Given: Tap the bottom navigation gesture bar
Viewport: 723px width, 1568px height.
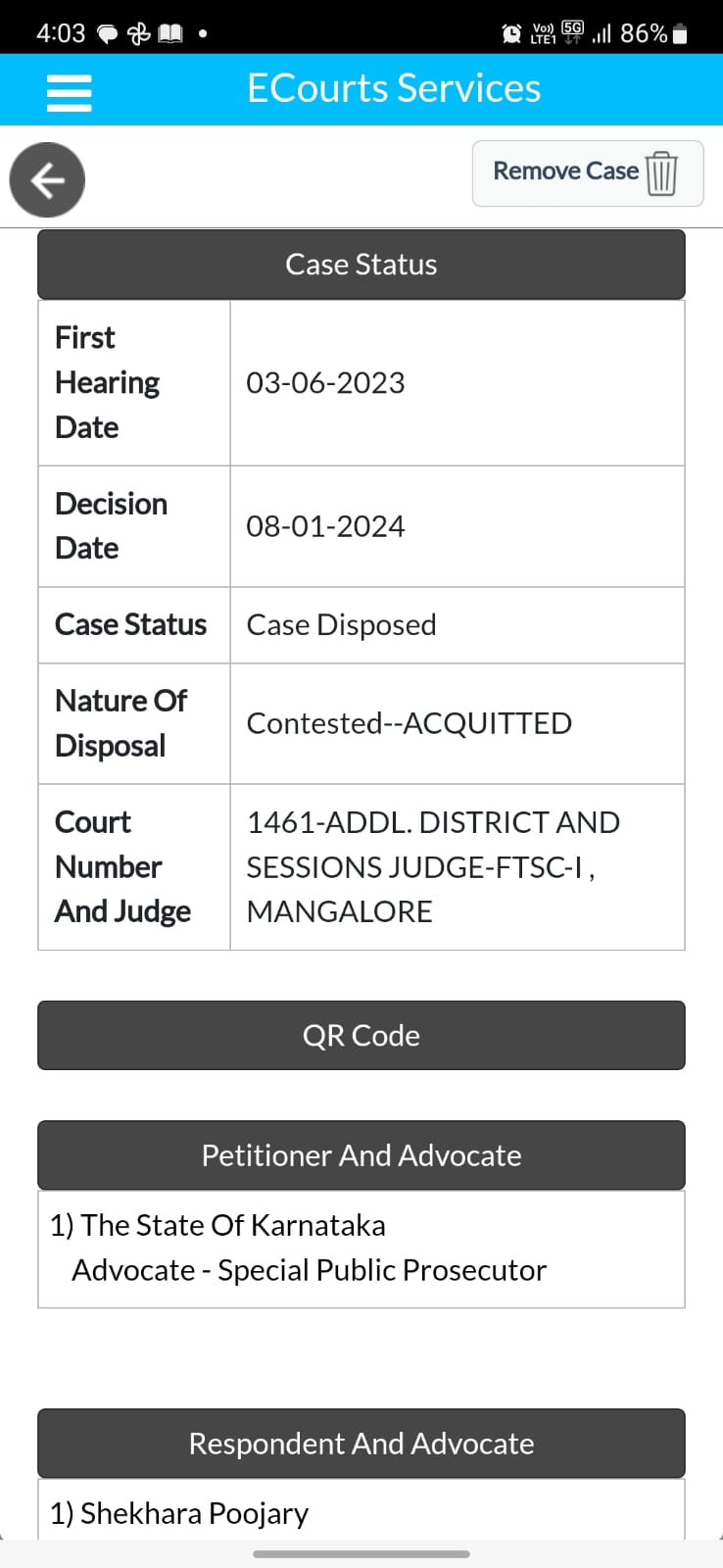Looking at the screenshot, I should pos(361,1553).
